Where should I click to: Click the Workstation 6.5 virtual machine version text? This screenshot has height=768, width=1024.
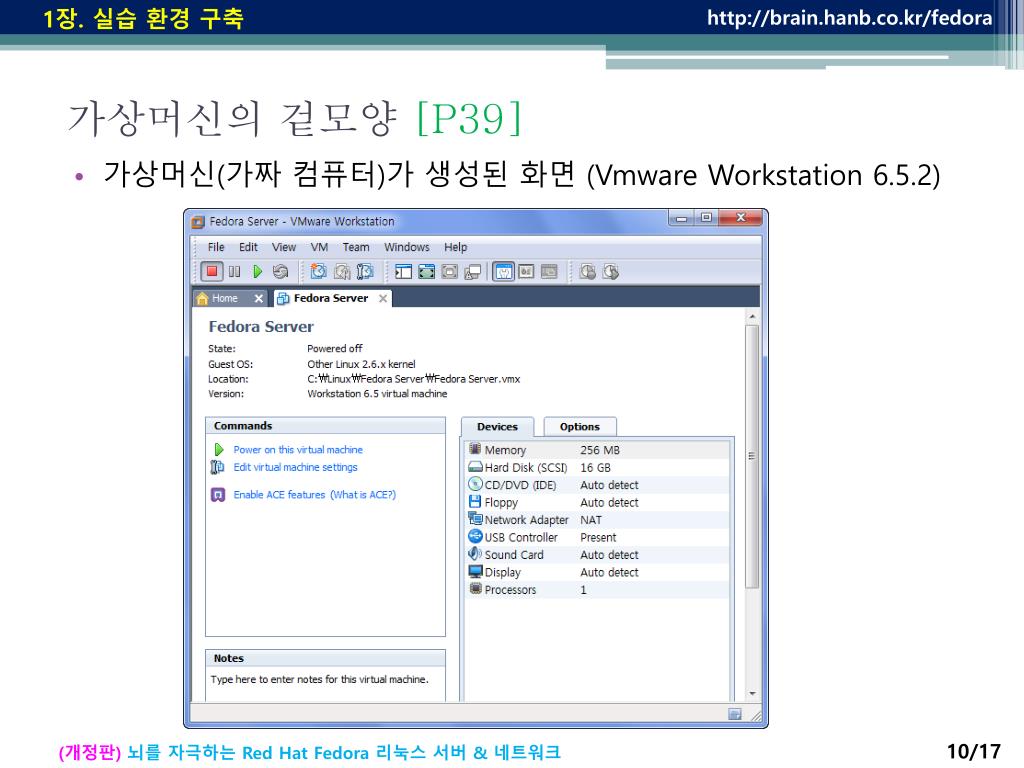point(377,394)
